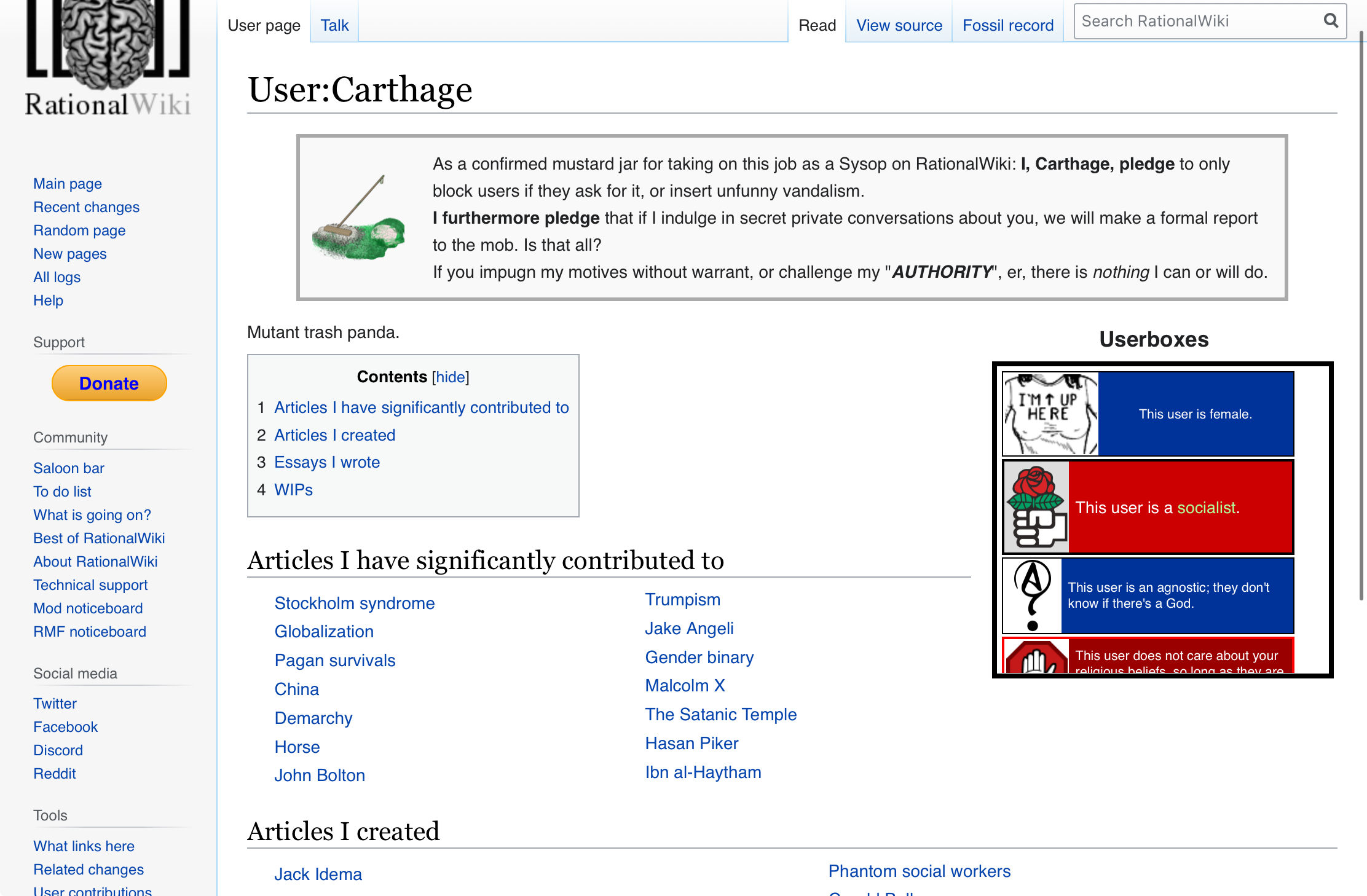
Task: Hide the Contents table
Action: [x=450, y=377]
